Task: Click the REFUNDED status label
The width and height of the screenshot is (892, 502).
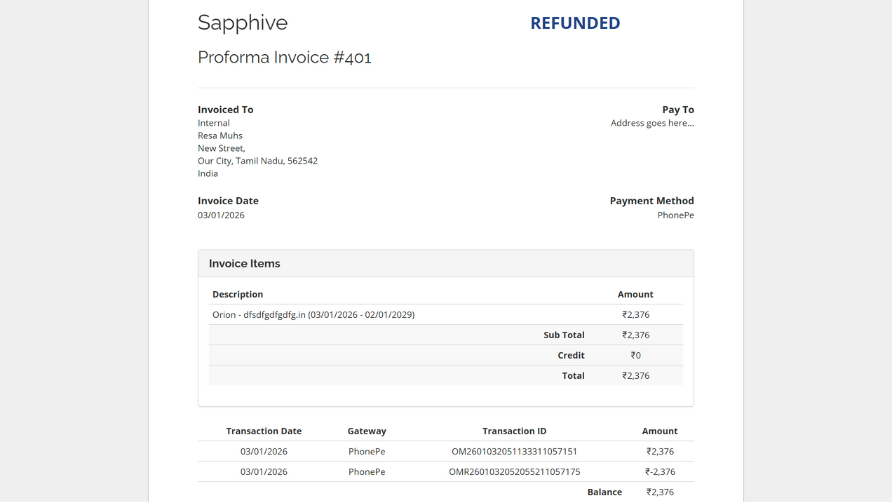Action: coord(575,23)
